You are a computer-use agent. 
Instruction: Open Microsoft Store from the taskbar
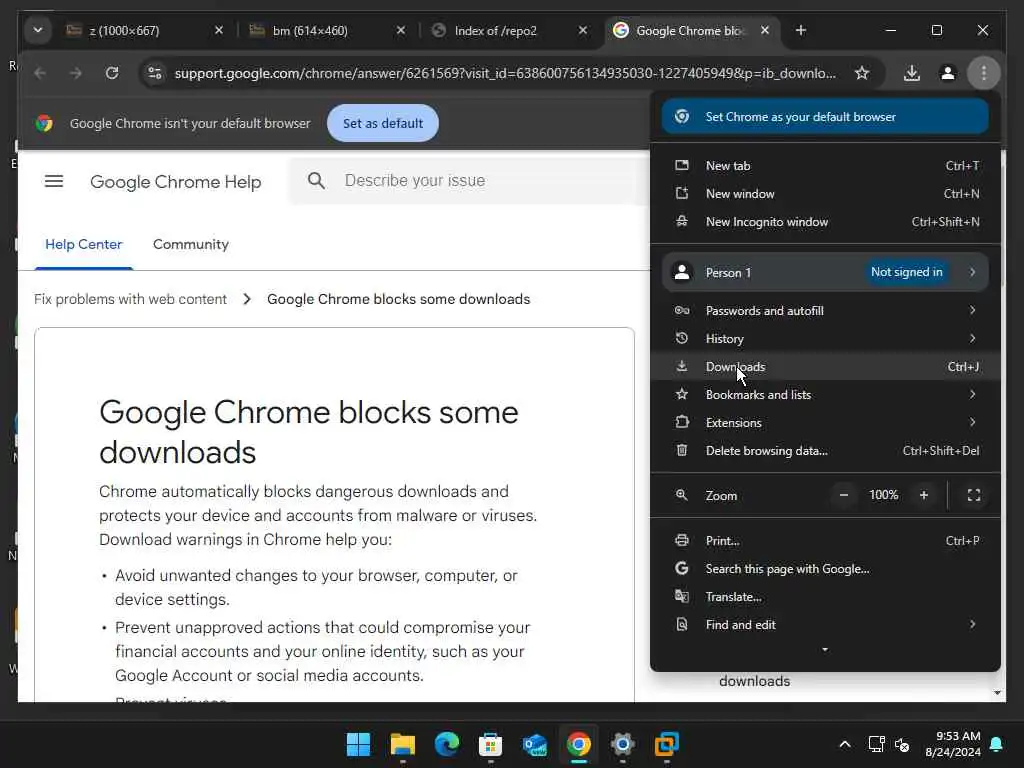(x=490, y=744)
